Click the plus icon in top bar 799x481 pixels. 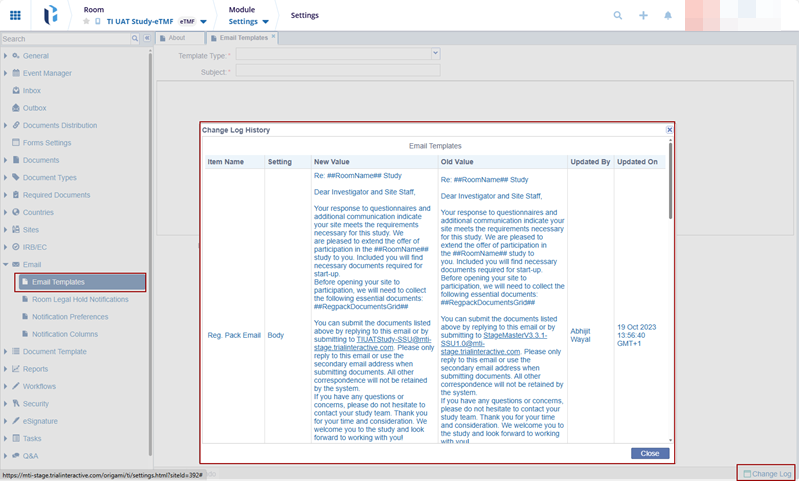643,16
